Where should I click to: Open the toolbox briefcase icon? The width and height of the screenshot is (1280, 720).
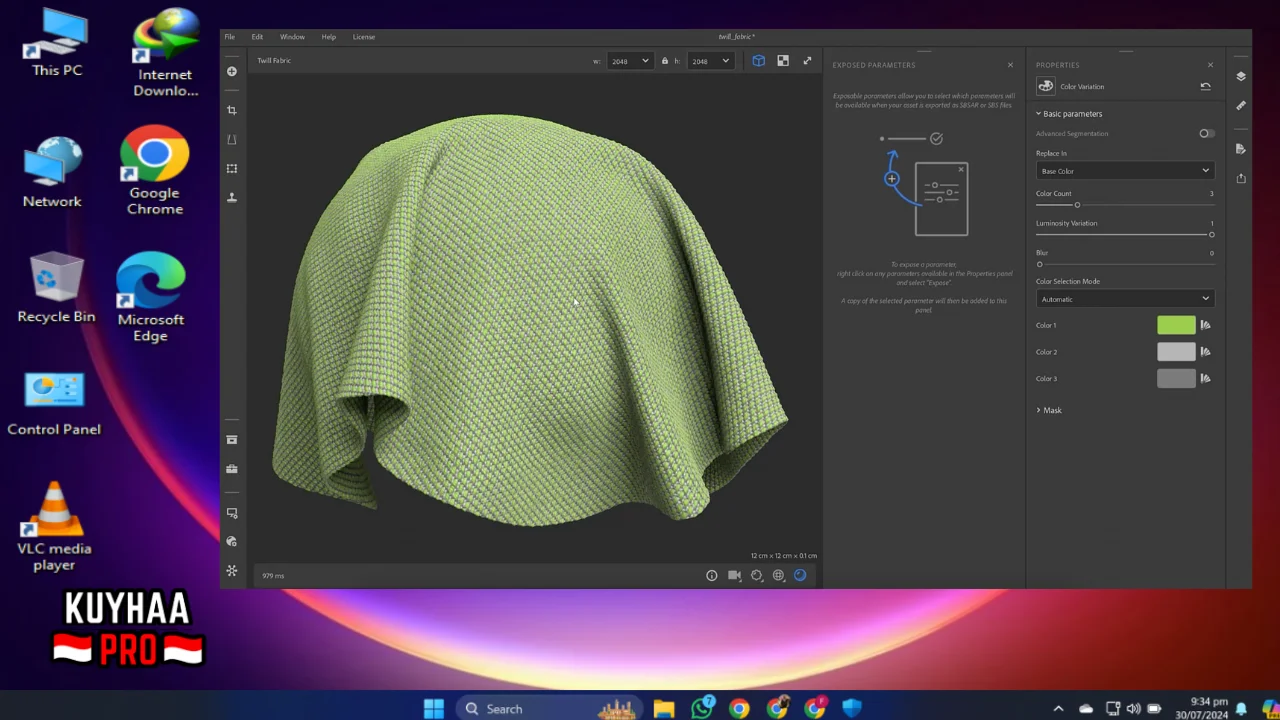[x=232, y=469]
